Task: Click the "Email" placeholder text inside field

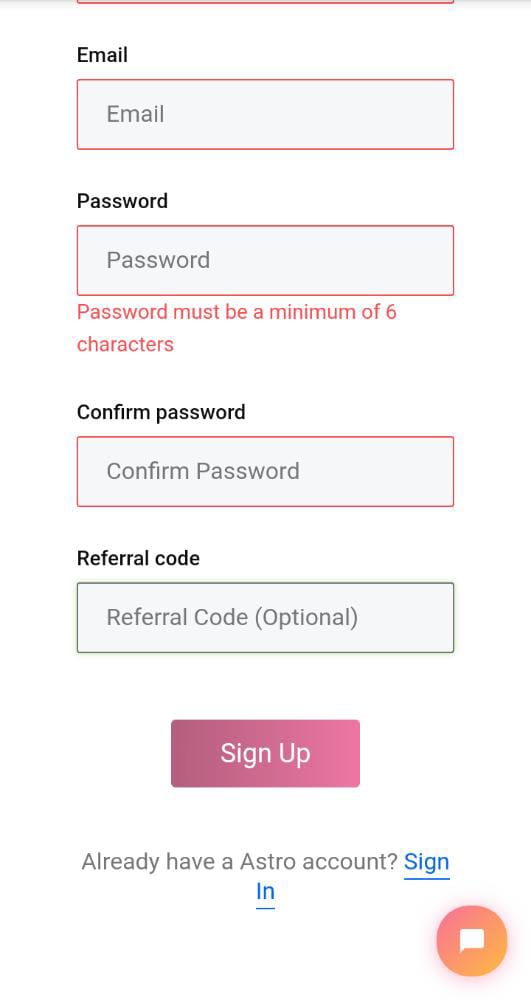Action: (x=135, y=114)
